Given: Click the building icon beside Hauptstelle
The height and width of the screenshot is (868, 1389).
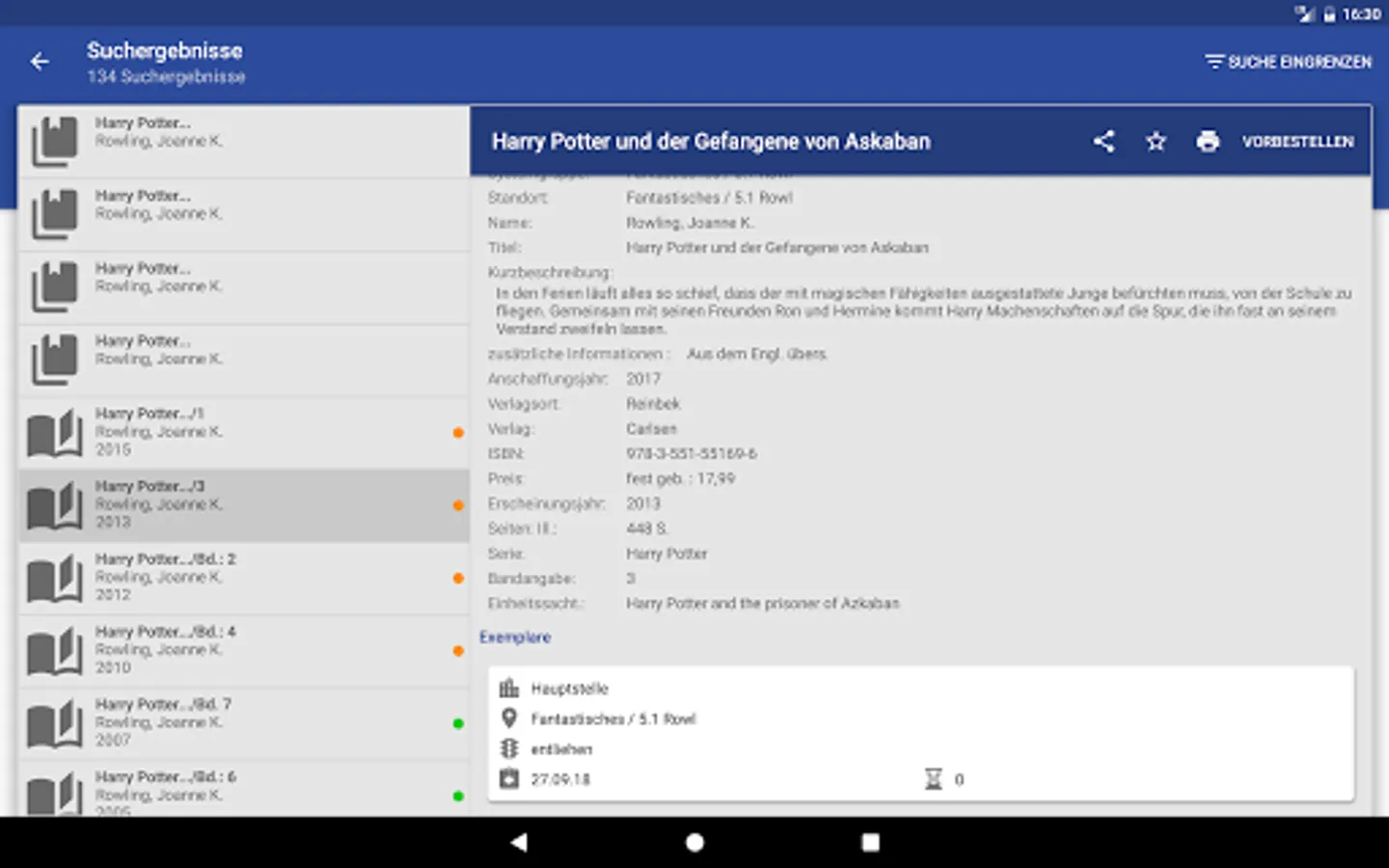Looking at the screenshot, I should pyautogui.click(x=509, y=689).
